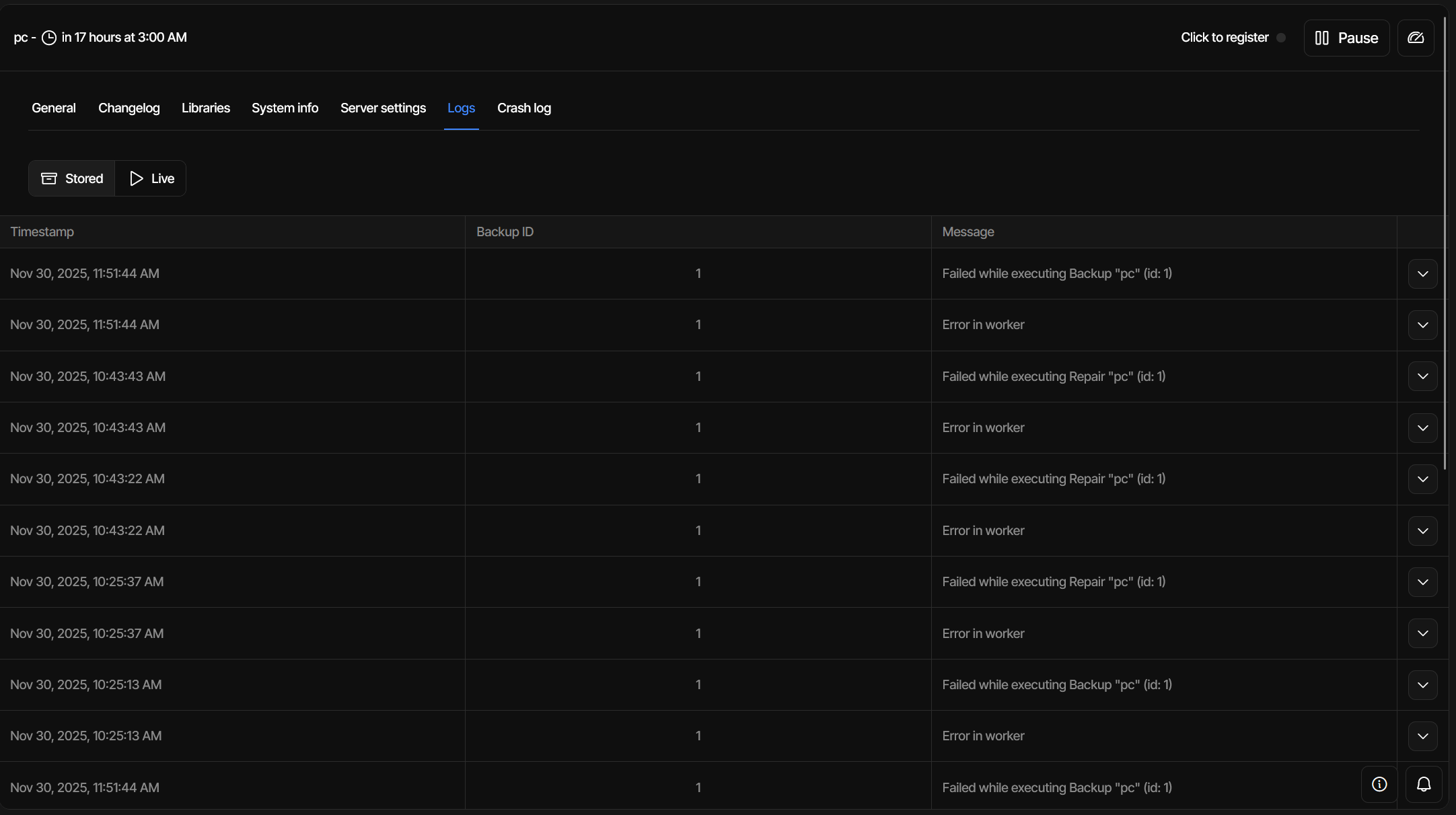Click the info circle icon
The width and height of the screenshot is (1456, 815).
pyautogui.click(x=1379, y=784)
